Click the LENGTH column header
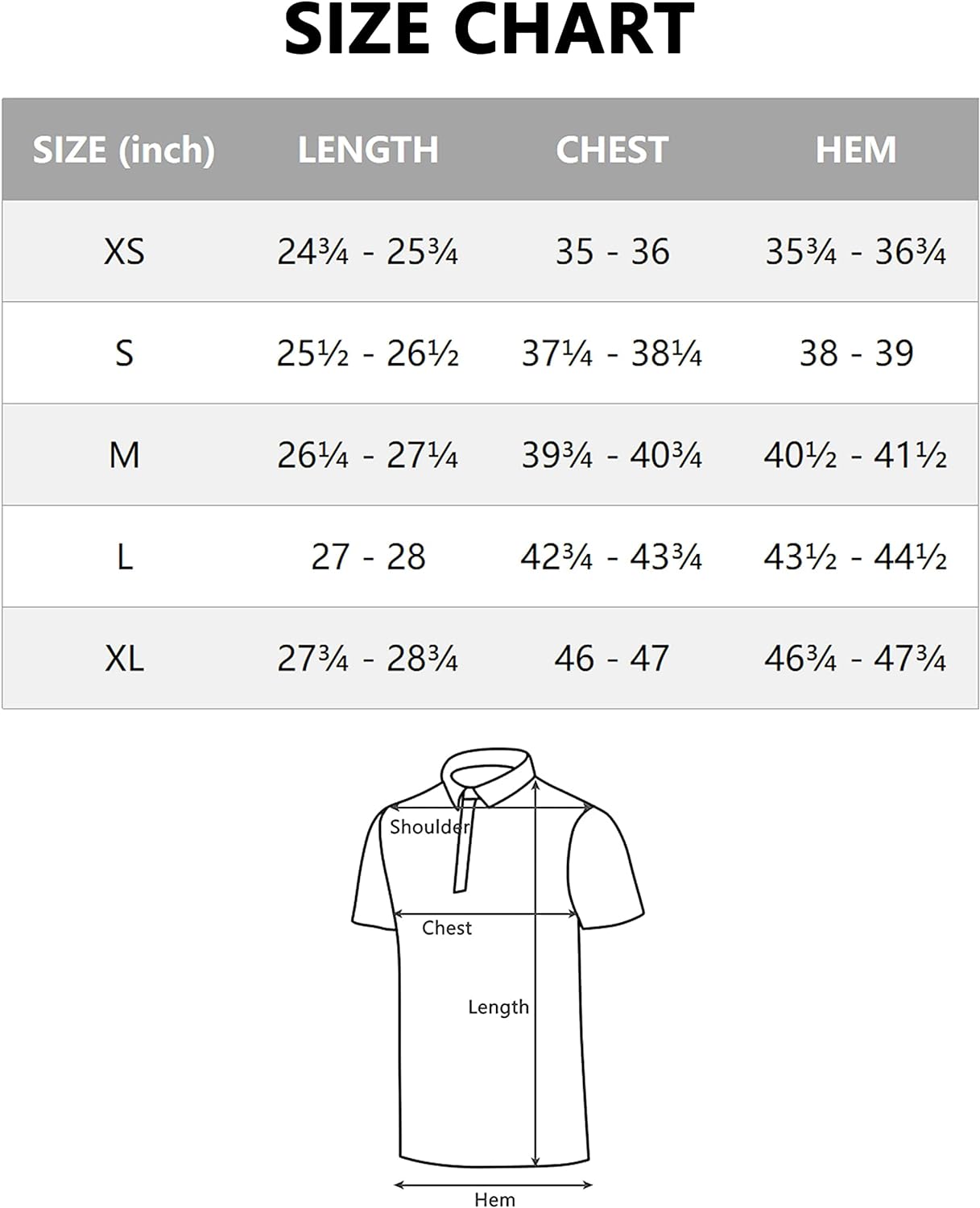This screenshot has height=1208, width=980. (368, 150)
